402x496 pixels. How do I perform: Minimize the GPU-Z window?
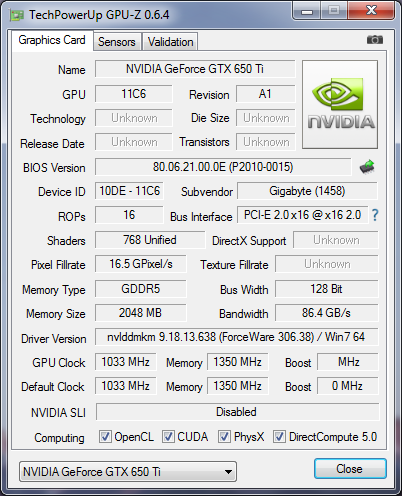307,11
